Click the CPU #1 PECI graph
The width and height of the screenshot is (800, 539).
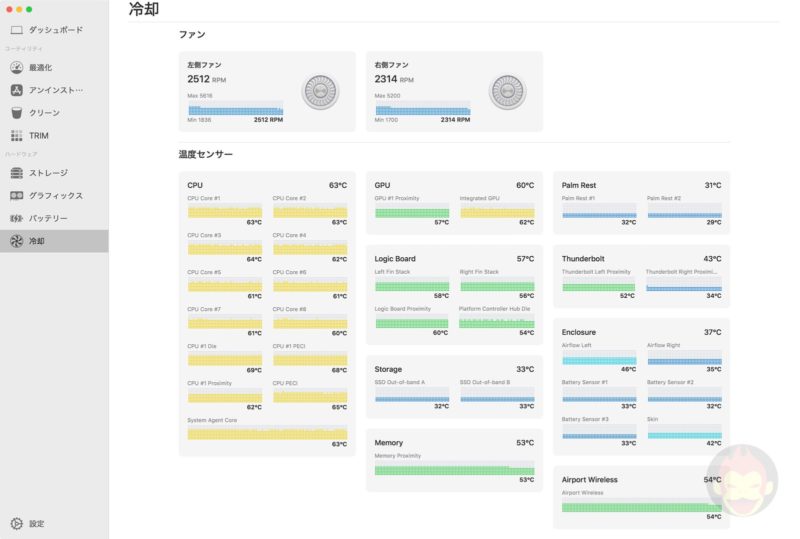click(310, 358)
